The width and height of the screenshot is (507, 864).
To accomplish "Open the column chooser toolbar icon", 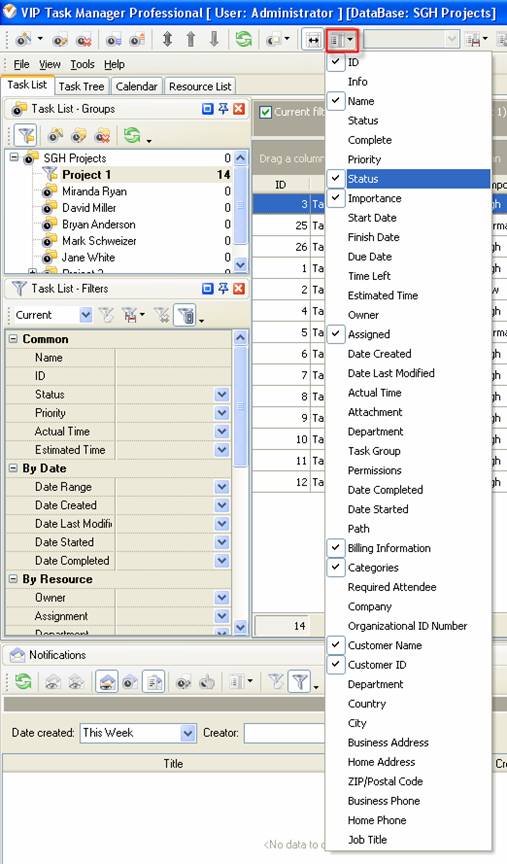I will point(342,40).
